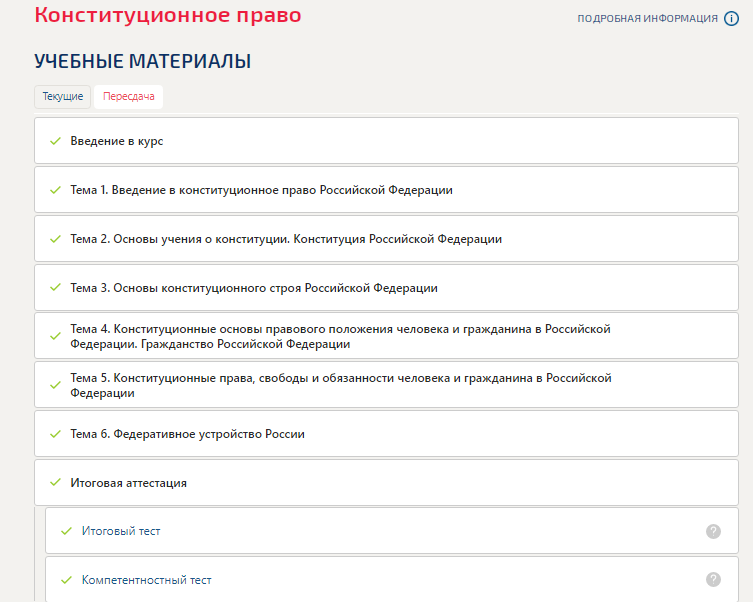The width and height of the screenshot is (753, 602).
Task: Click the УЧЕБНЫЕ МАТЕРИАЛЫ heading
Action: point(143,61)
